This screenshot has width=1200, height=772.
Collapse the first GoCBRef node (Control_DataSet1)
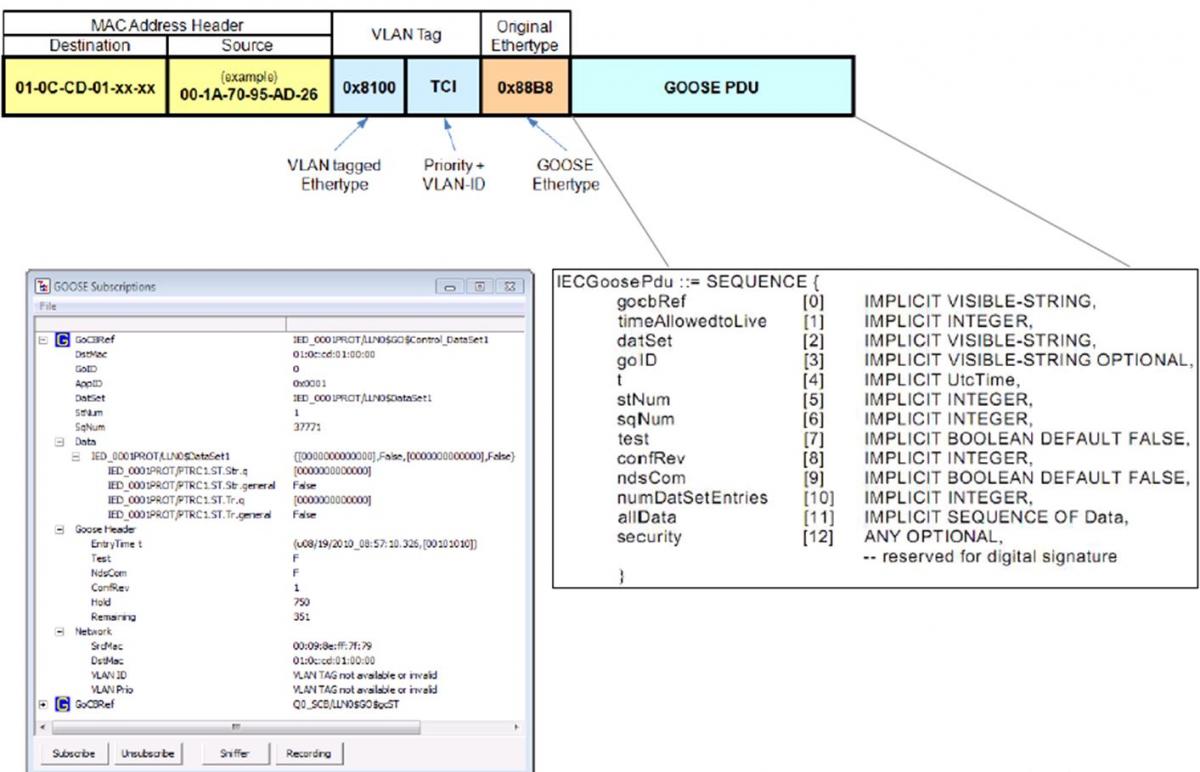(42, 341)
